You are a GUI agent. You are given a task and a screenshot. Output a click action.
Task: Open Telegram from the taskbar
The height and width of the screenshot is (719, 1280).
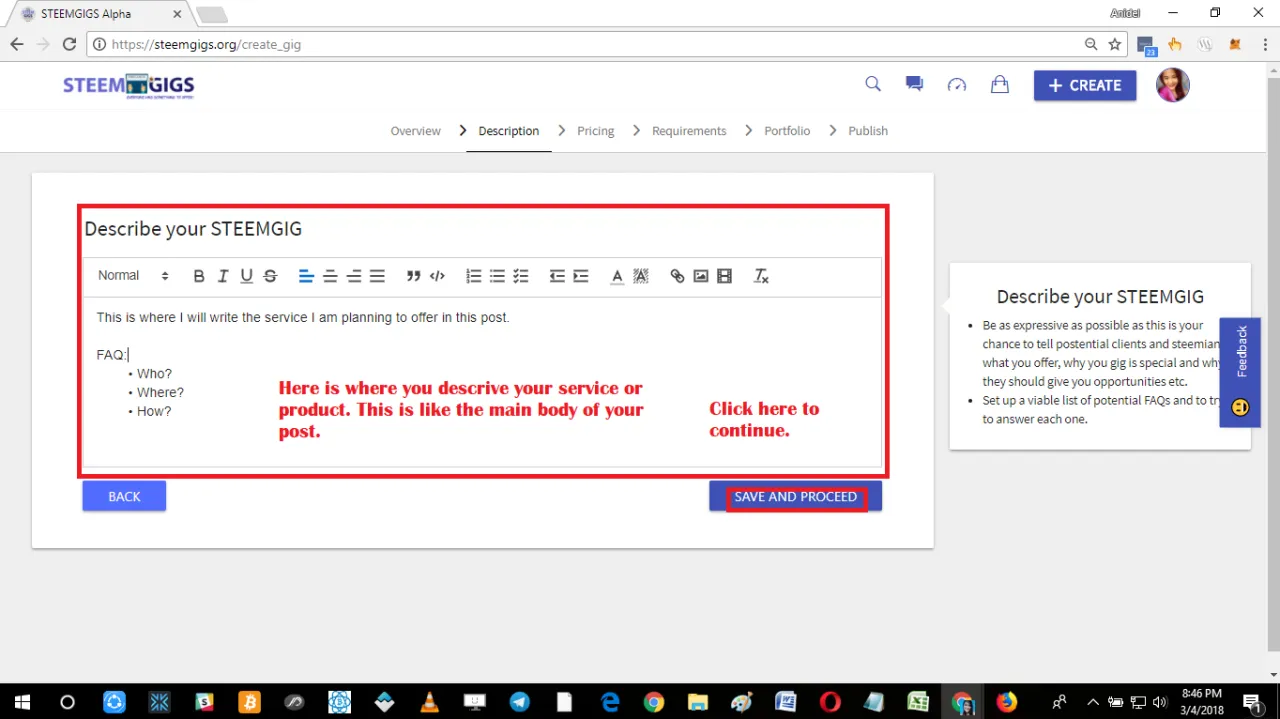(x=519, y=701)
